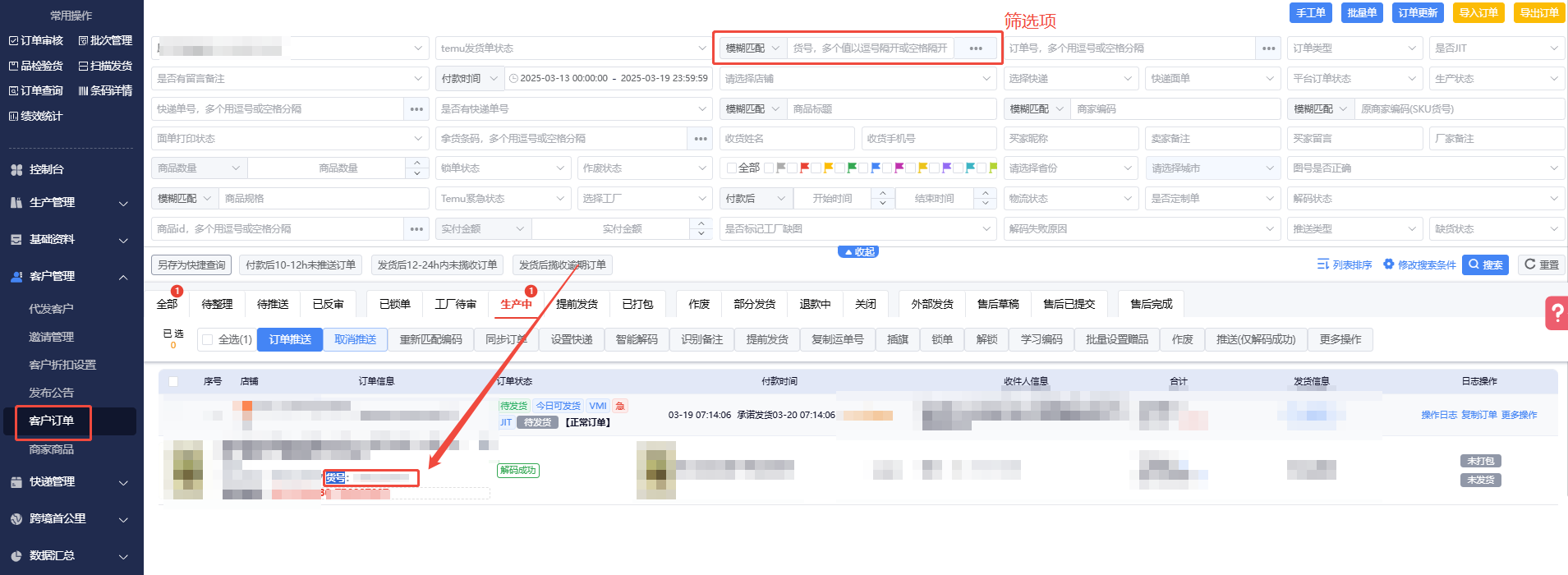Click the 操作日志 link in order row
This screenshot has height=575, width=1568.
click(1439, 415)
